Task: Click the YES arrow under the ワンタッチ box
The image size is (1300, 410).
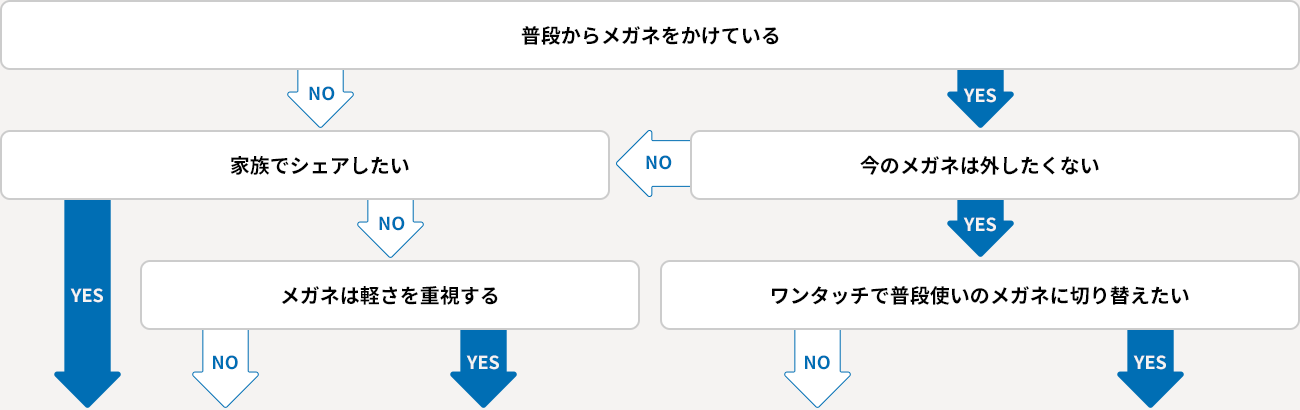Action: click(x=1150, y=365)
